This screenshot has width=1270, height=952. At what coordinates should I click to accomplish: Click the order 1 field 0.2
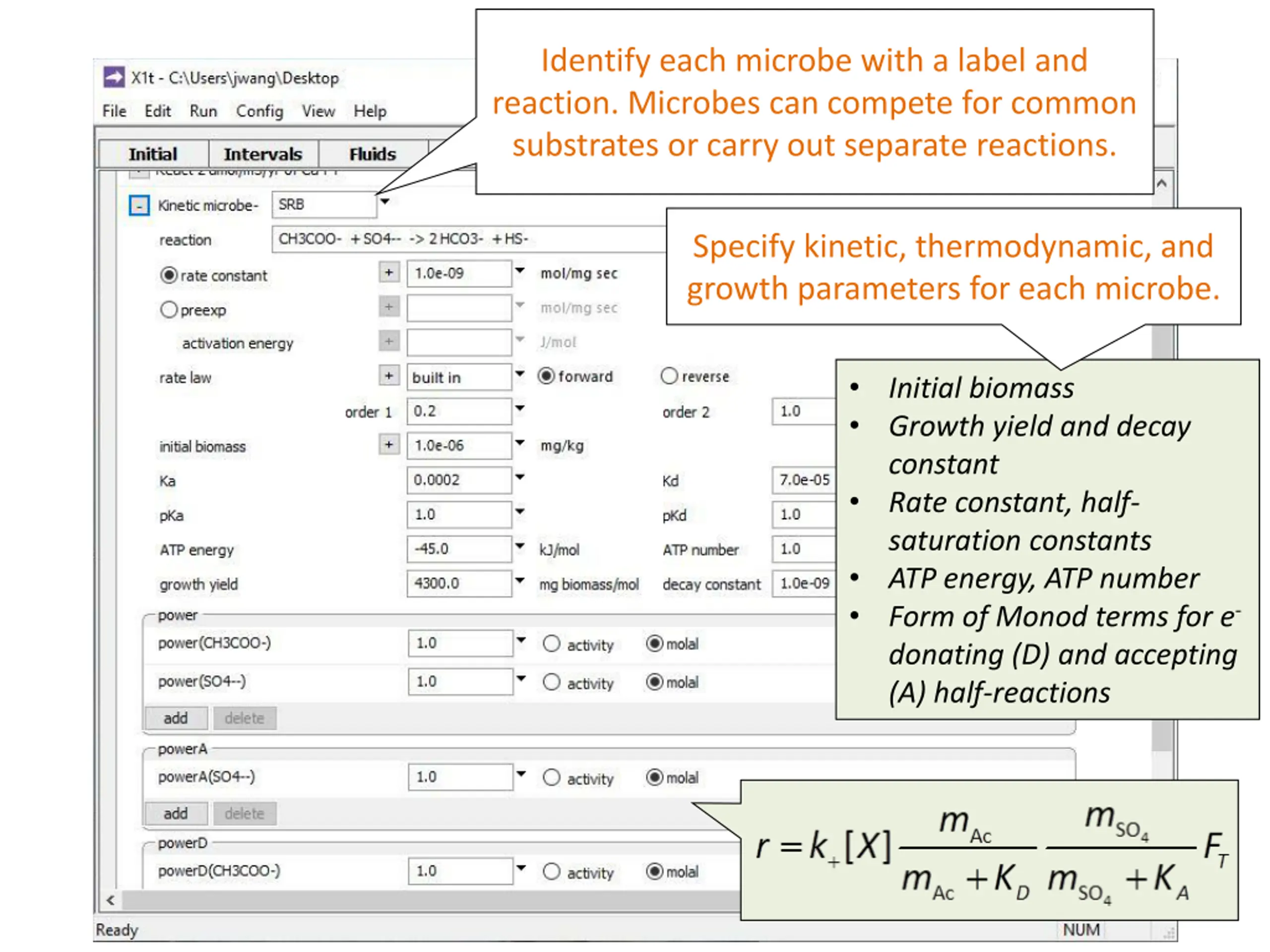[x=459, y=412]
